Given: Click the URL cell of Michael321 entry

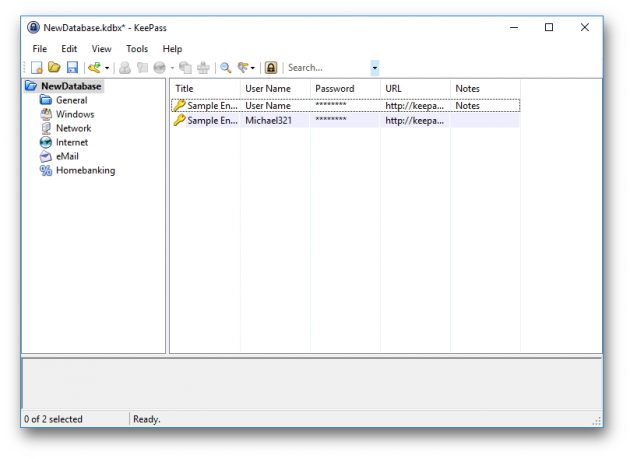Looking at the screenshot, I should point(415,121).
